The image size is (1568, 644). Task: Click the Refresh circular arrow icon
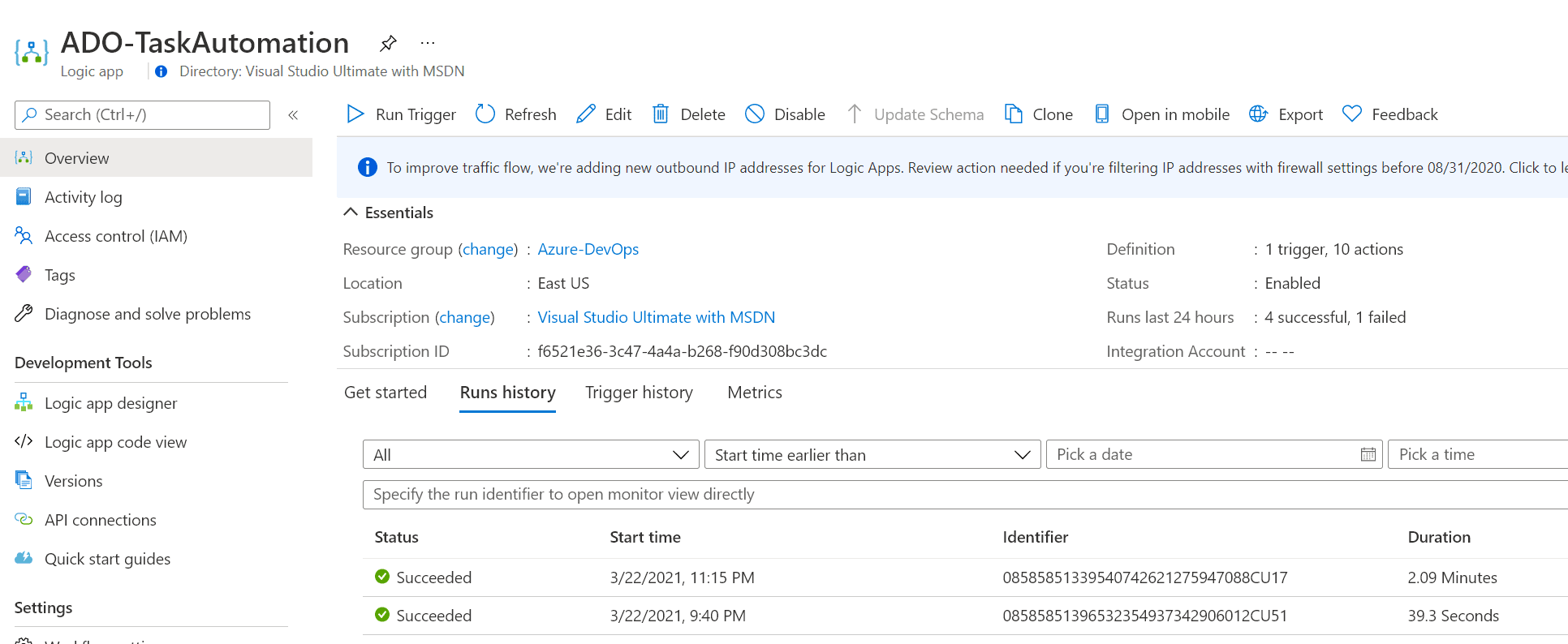(x=485, y=114)
